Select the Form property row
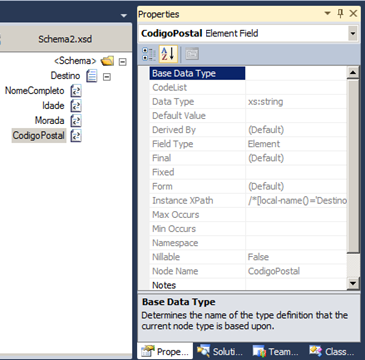This screenshot has width=365, height=360. [x=248, y=186]
